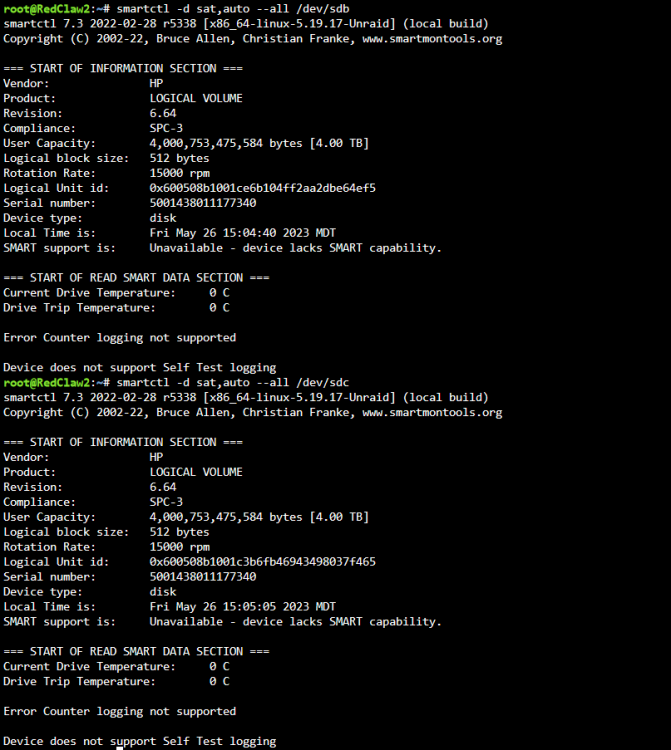Click the terminal cursor on the last line
Viewport: 671px width, 750px height.
[x=120, y=748]
